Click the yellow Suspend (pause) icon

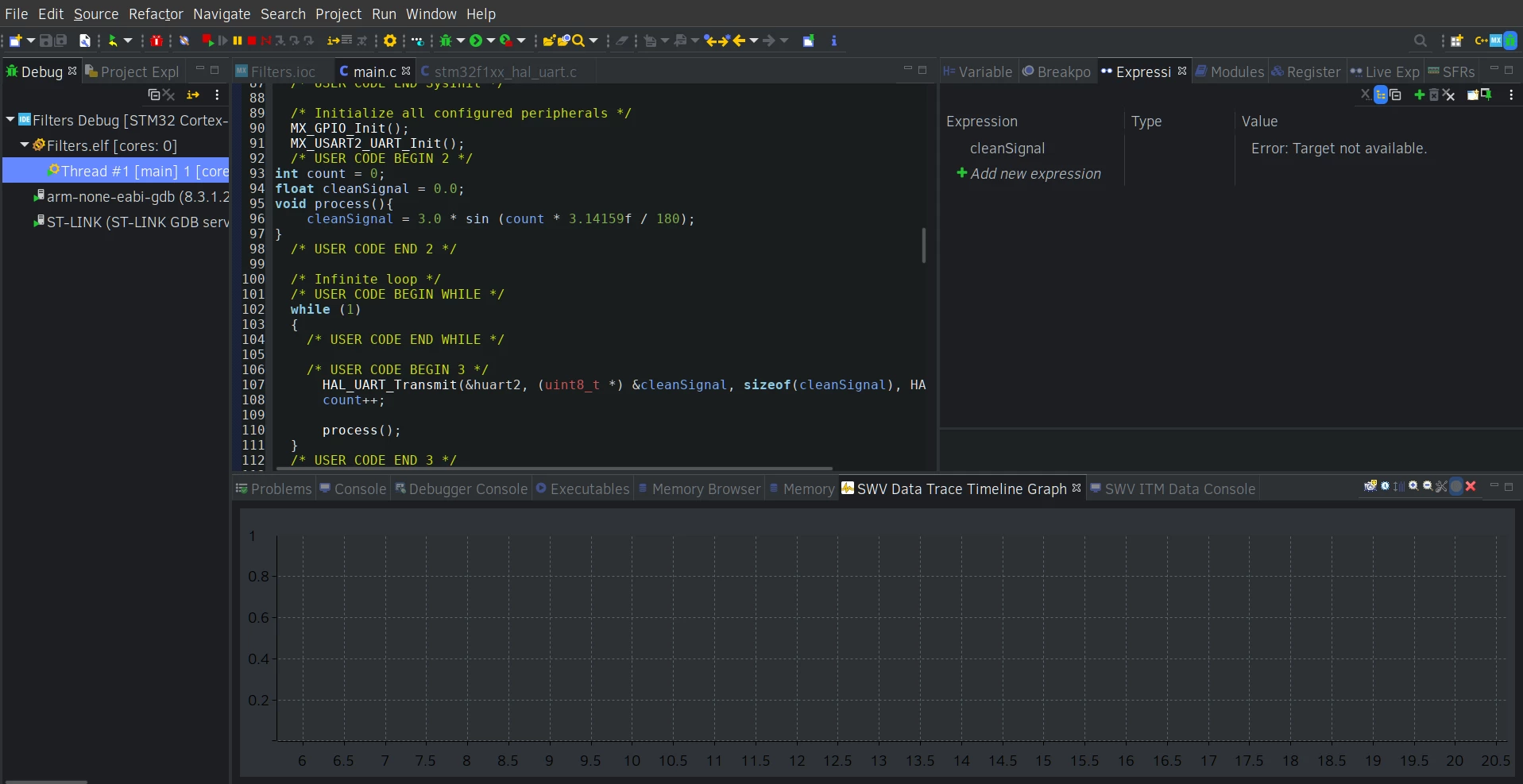238,41
